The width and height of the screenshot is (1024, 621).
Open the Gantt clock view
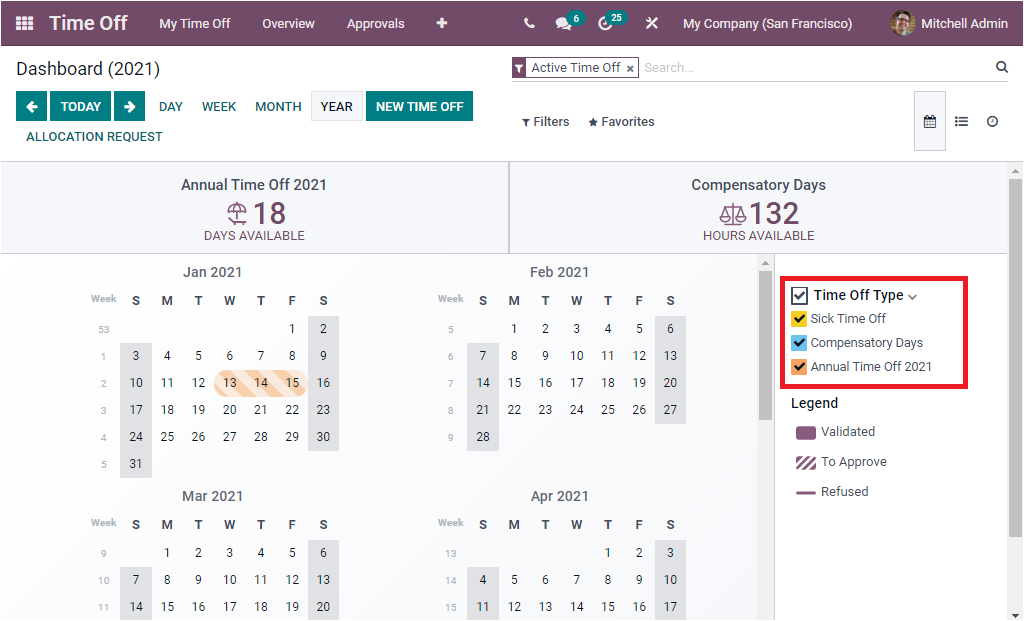point(991,121)
